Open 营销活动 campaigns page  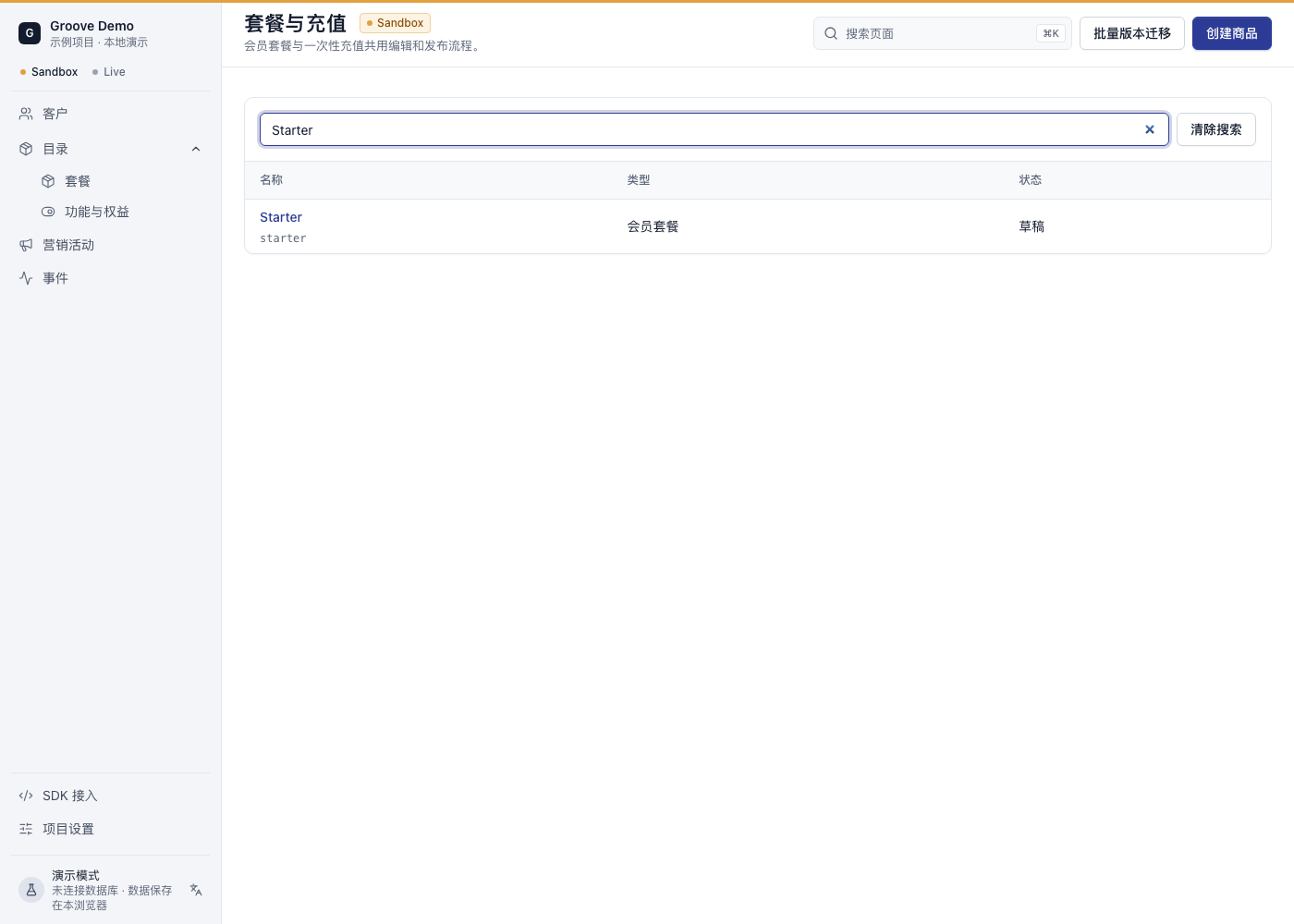(x=111, y=245)
